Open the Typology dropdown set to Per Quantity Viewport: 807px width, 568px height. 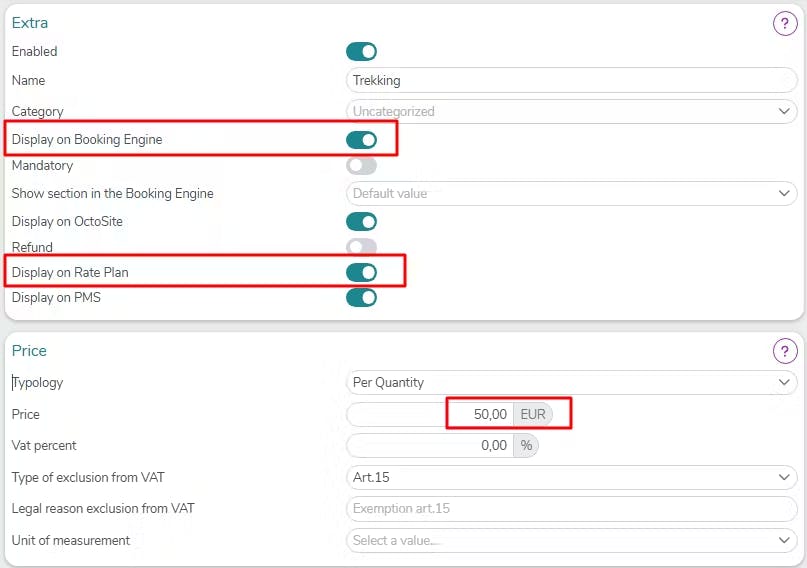pos(571,382)
